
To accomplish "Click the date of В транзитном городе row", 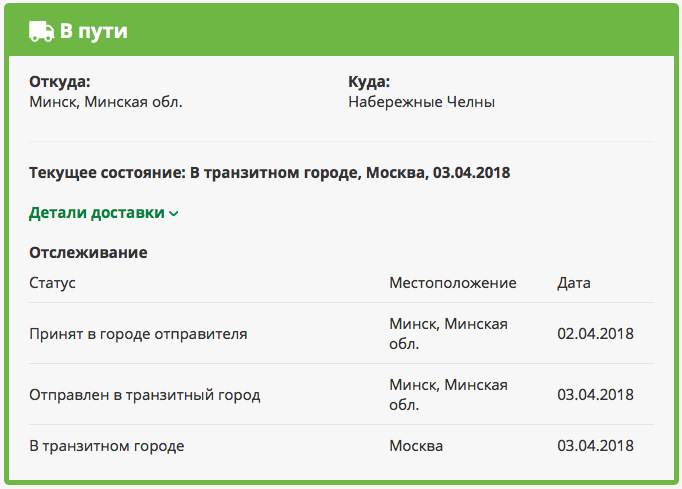I will [595, 445].
